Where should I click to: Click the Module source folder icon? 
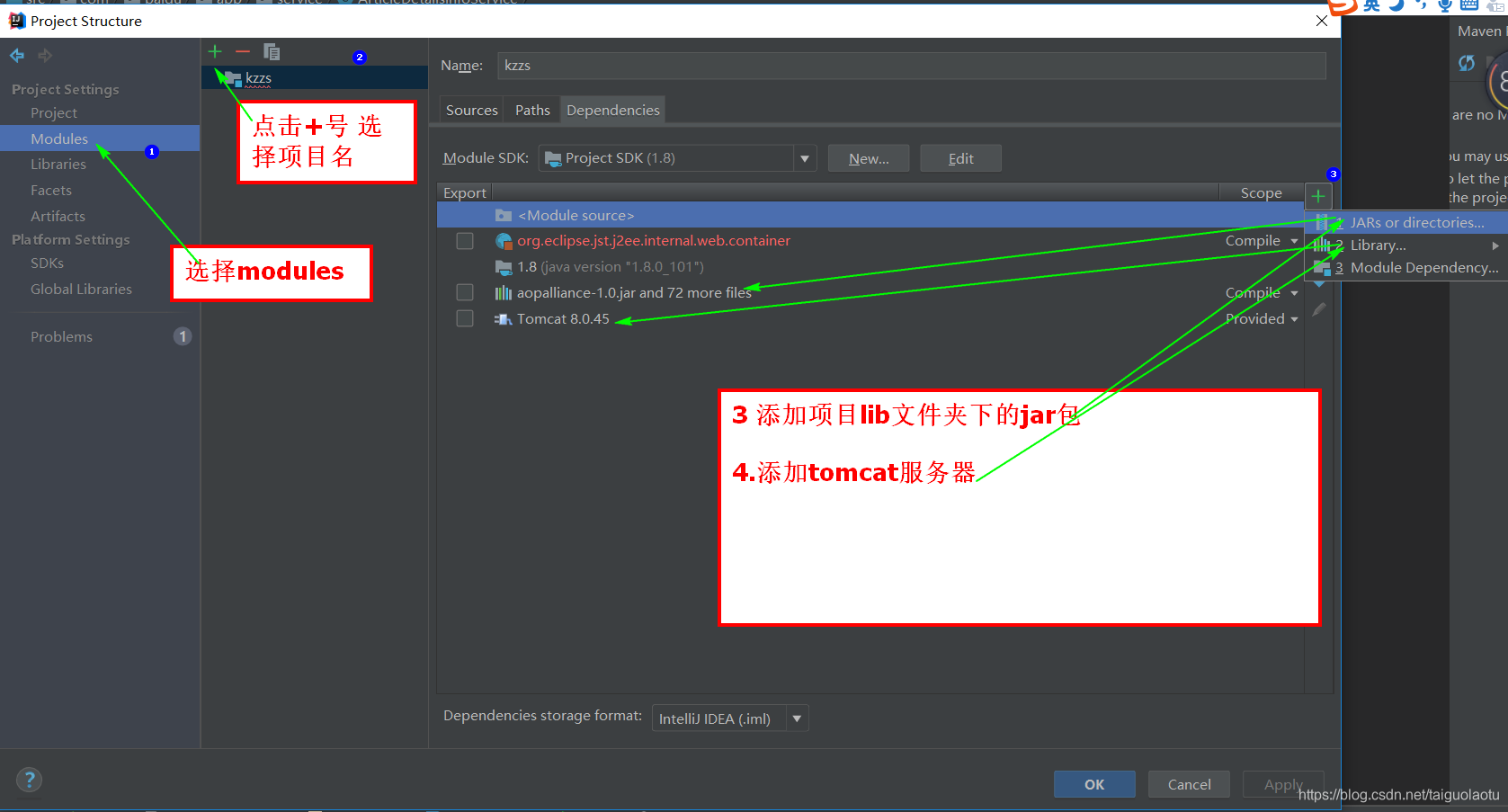tap(504, 216)
